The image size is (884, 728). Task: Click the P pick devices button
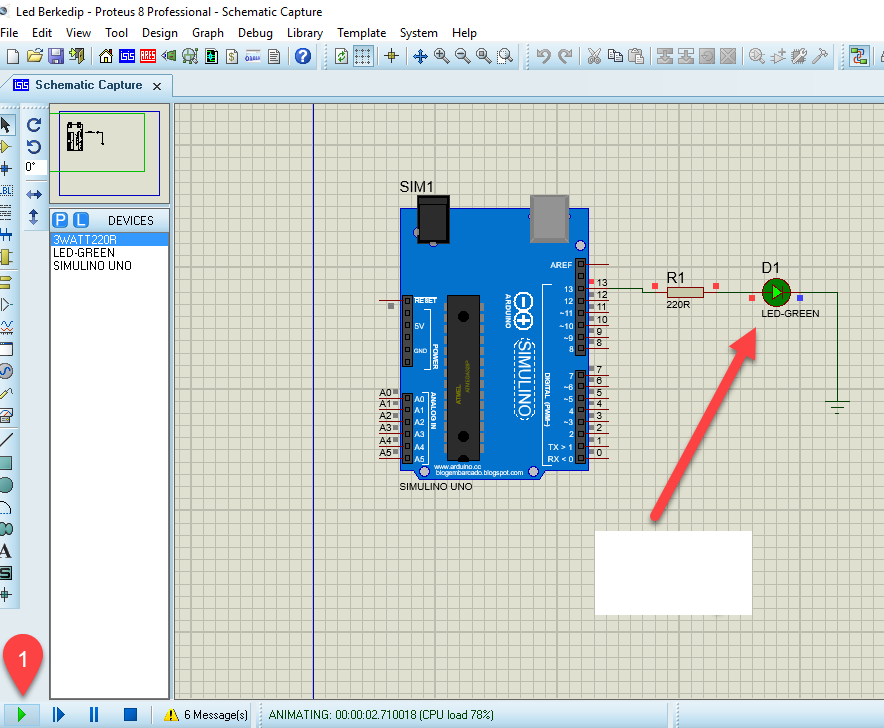60,220
